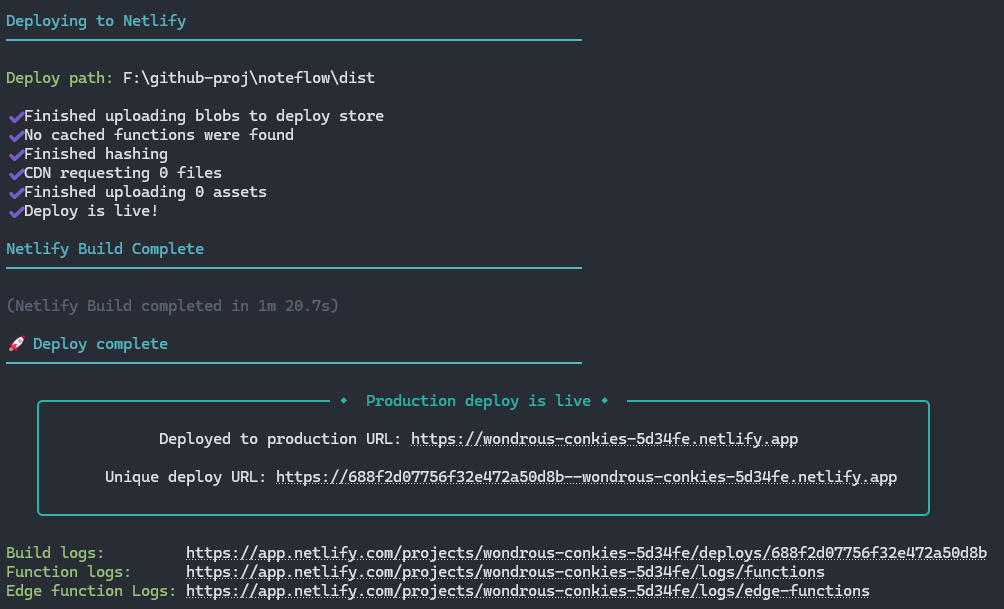This screenshot has width=1004, height=609.
Task: Click the 'Build logs:' label
Action: pyautogui.click(x=55, y=553)
